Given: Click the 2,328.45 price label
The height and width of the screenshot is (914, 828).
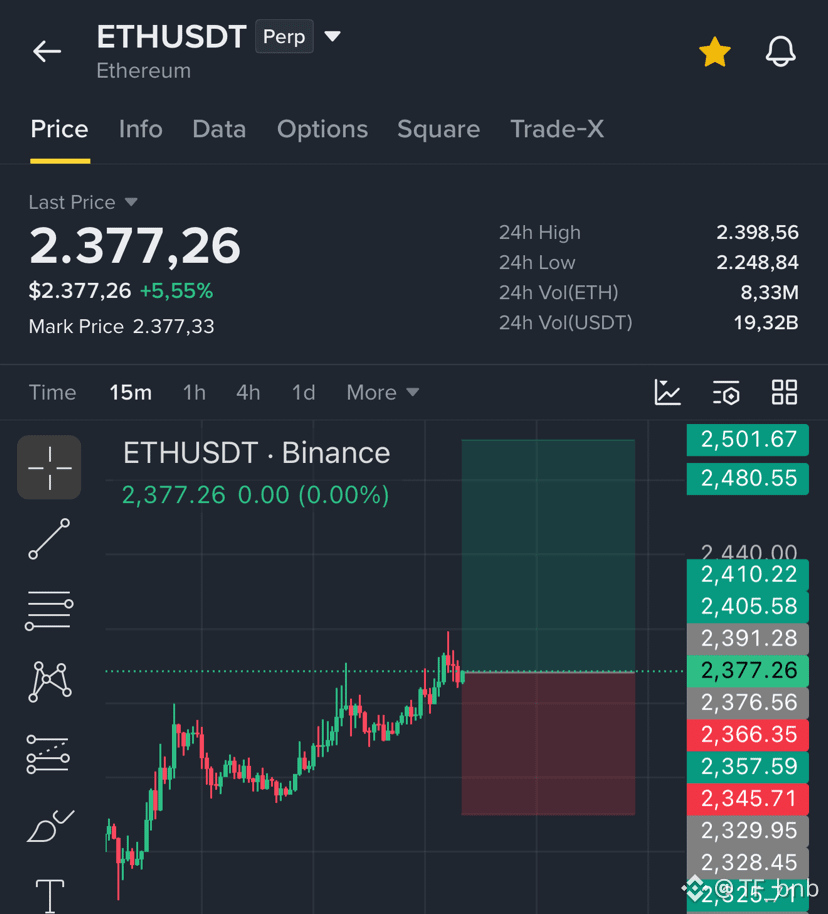Looking at the screenshot, I should click(x=748, y=863).
